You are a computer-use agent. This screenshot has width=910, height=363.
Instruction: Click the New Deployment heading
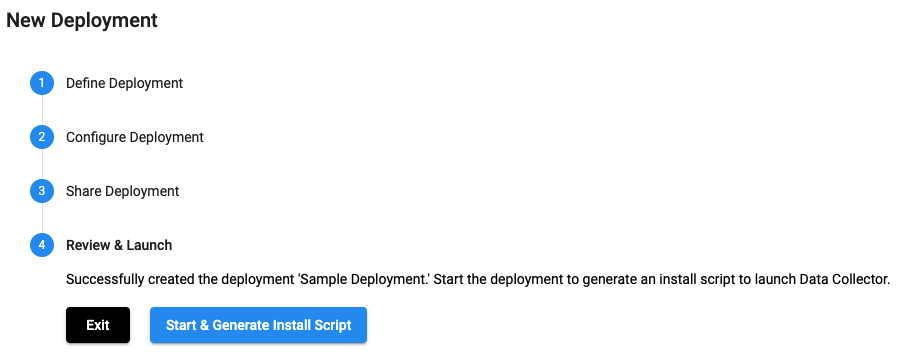[x=82, y=20]
